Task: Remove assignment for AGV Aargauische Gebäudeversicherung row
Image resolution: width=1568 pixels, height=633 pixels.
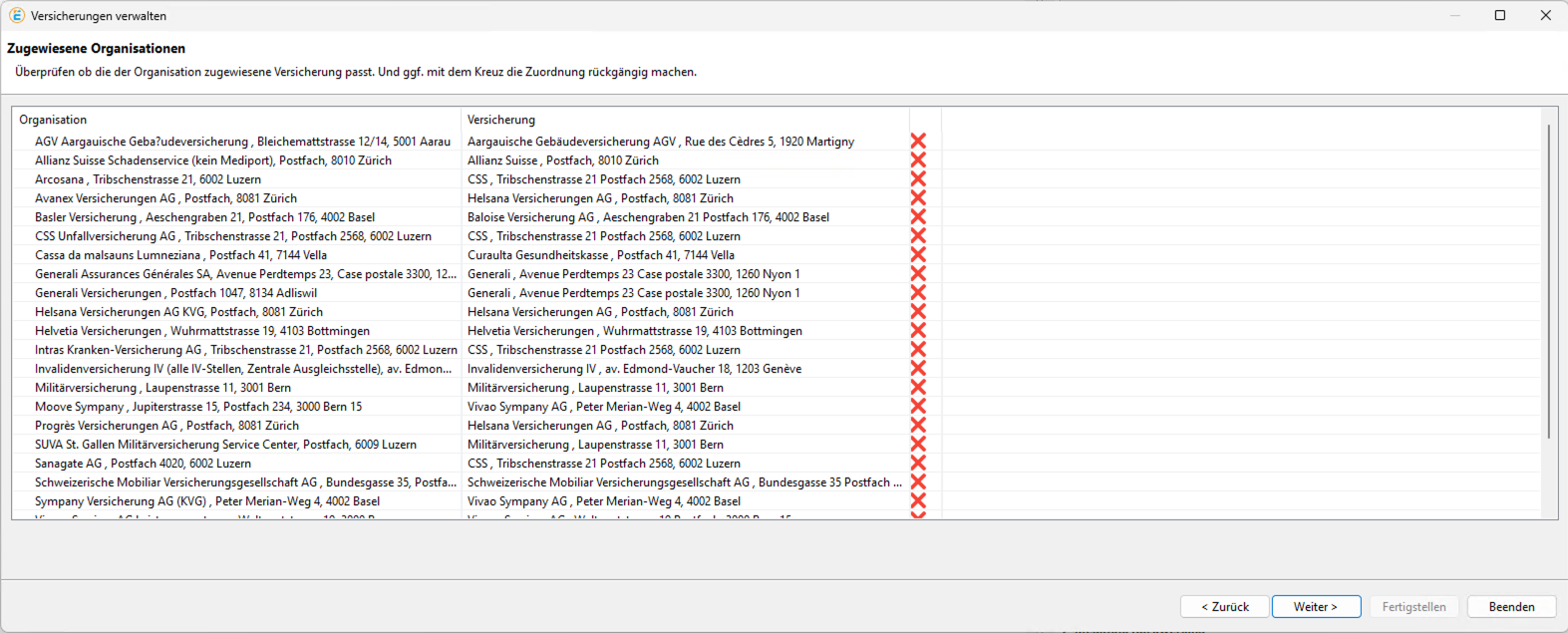Action: [918, 142]
